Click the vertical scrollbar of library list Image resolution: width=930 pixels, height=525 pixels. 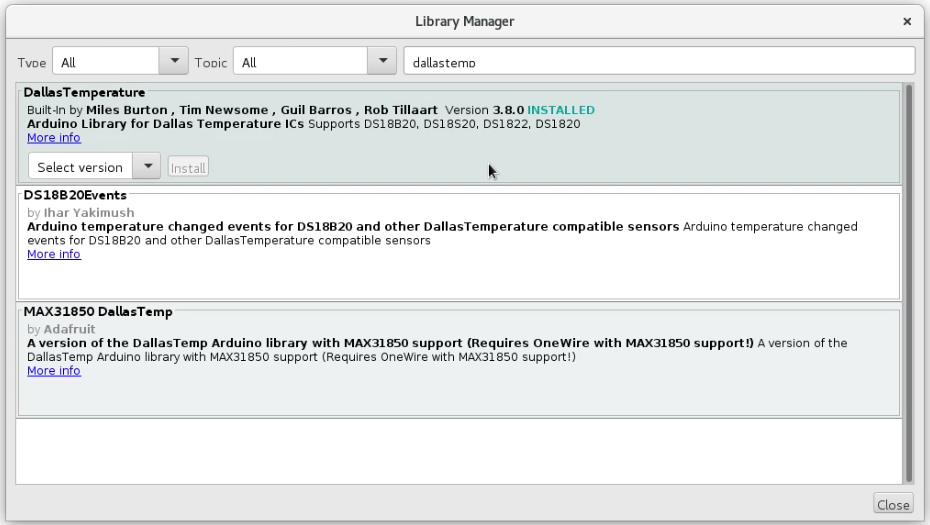point(908,280)
